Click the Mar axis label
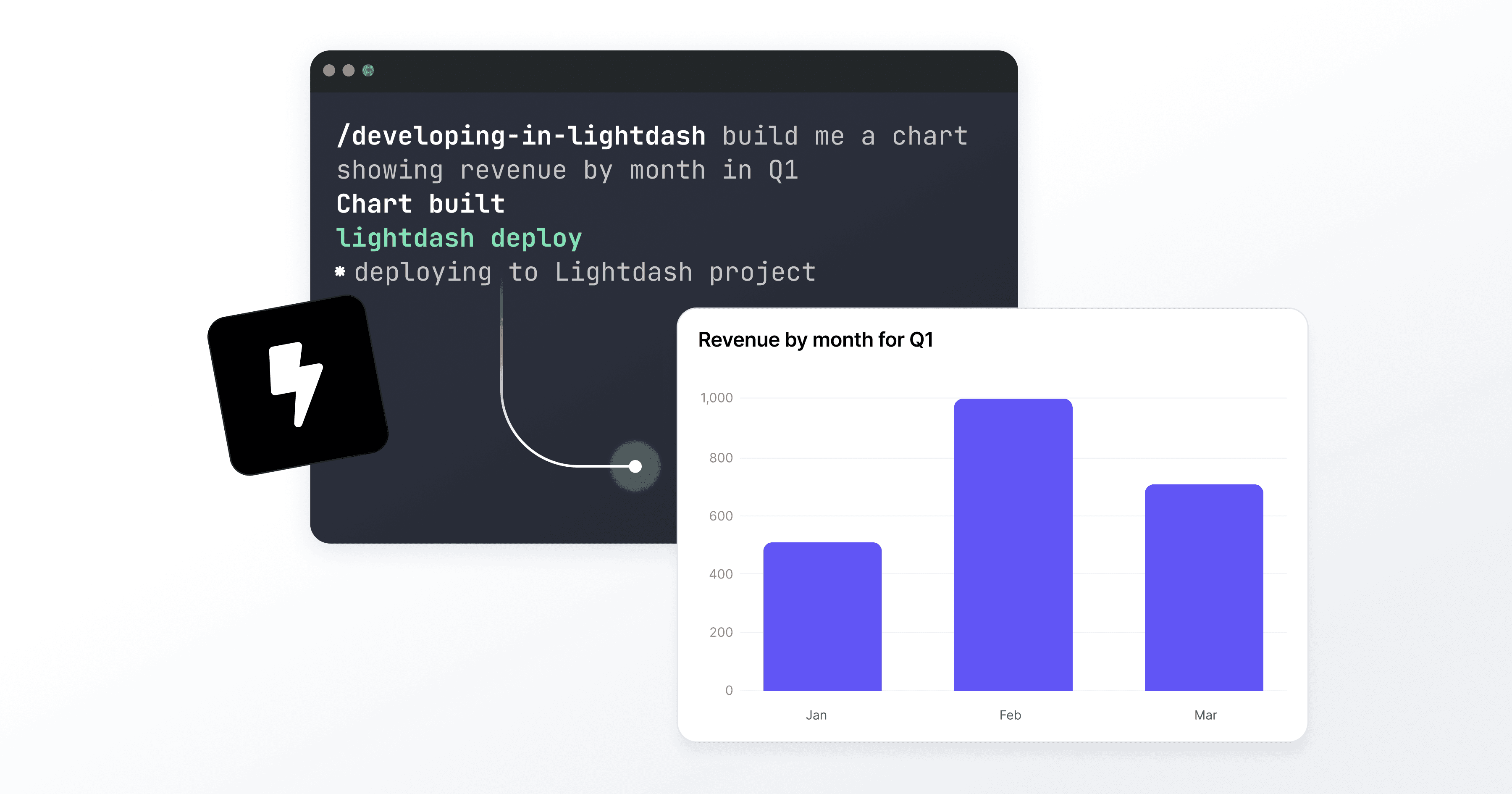This screenshot has width=1512, height=794. point(1205,715)
